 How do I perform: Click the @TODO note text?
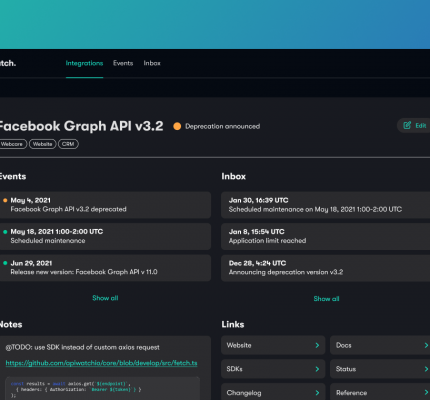(82, 347)
